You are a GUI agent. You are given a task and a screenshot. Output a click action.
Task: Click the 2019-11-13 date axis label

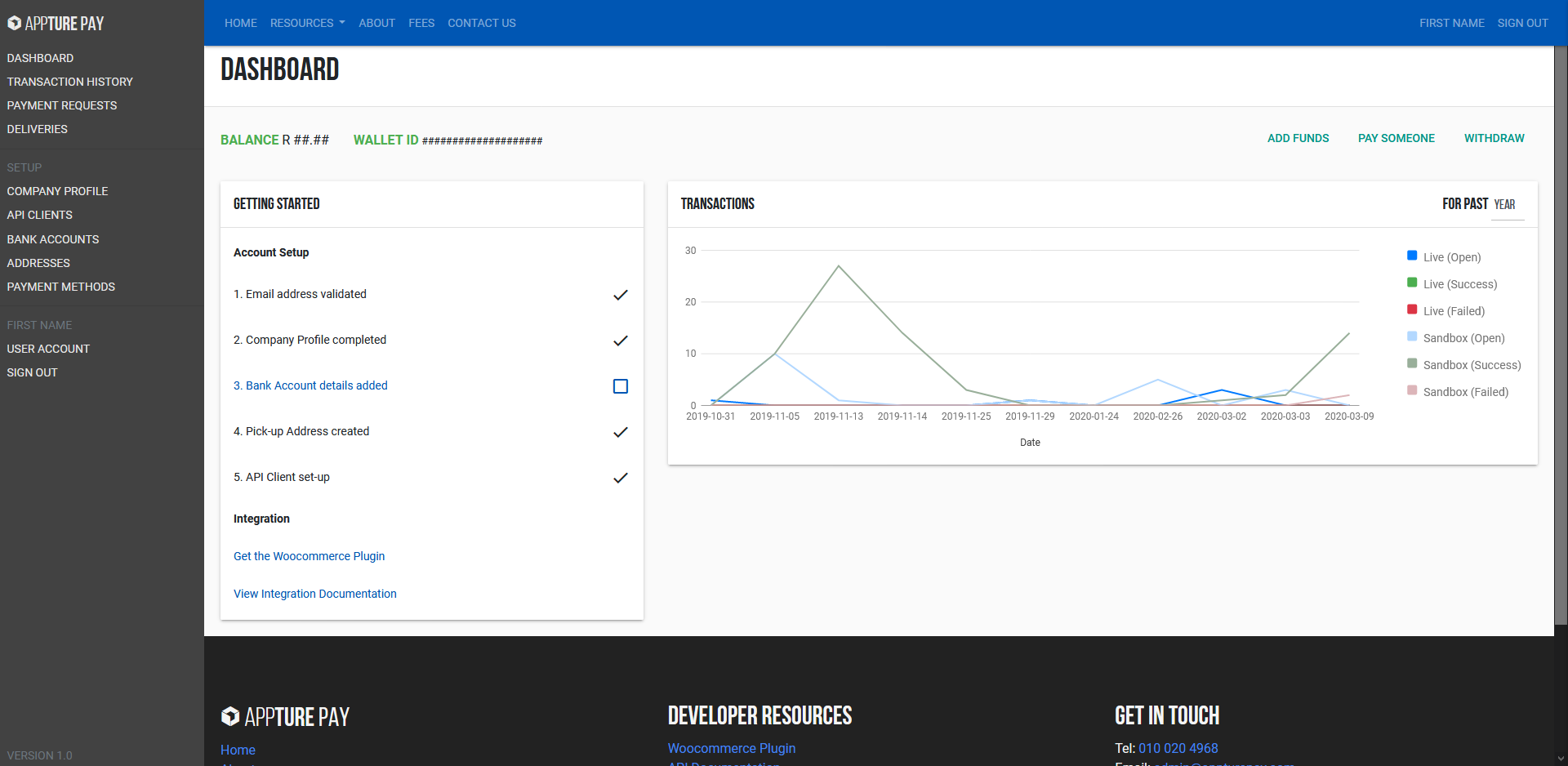(838, 416)
